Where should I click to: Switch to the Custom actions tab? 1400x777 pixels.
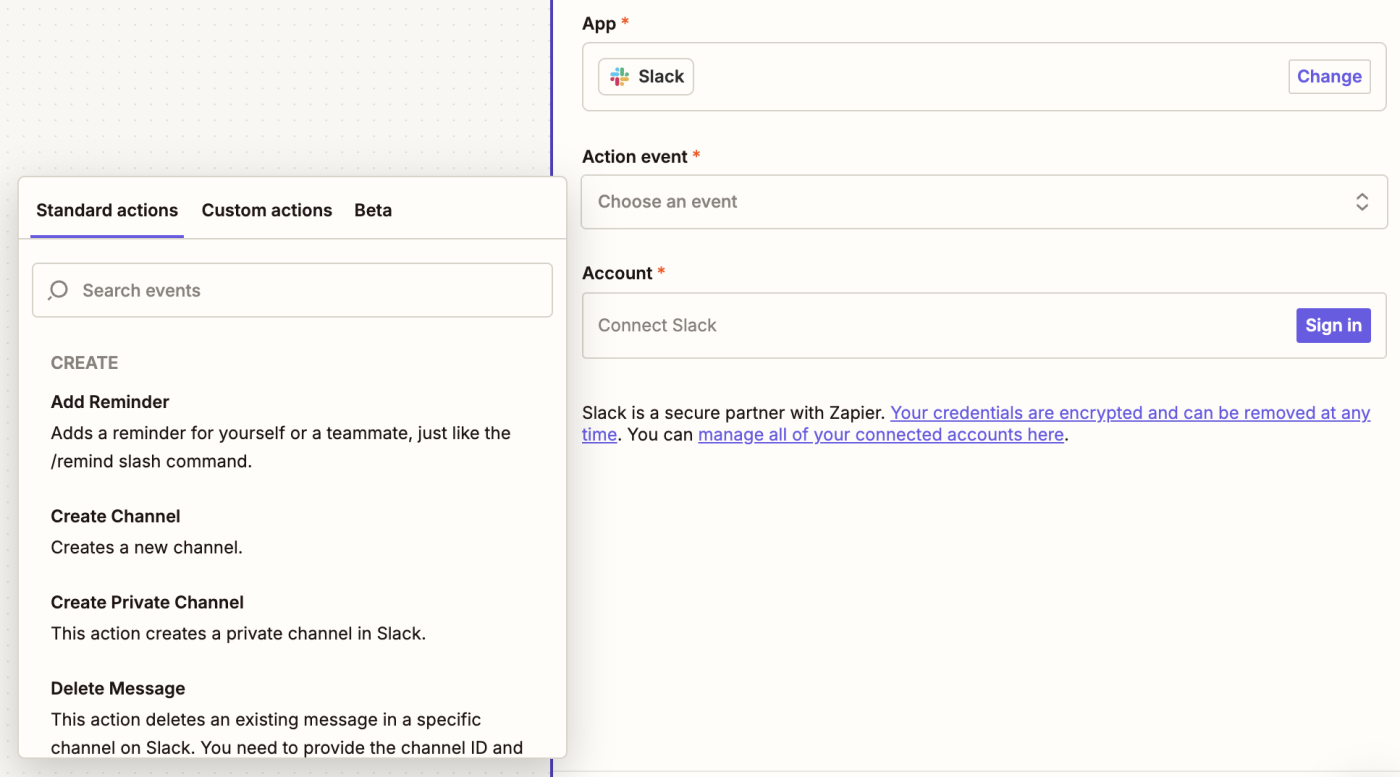(x=267, y=210)
